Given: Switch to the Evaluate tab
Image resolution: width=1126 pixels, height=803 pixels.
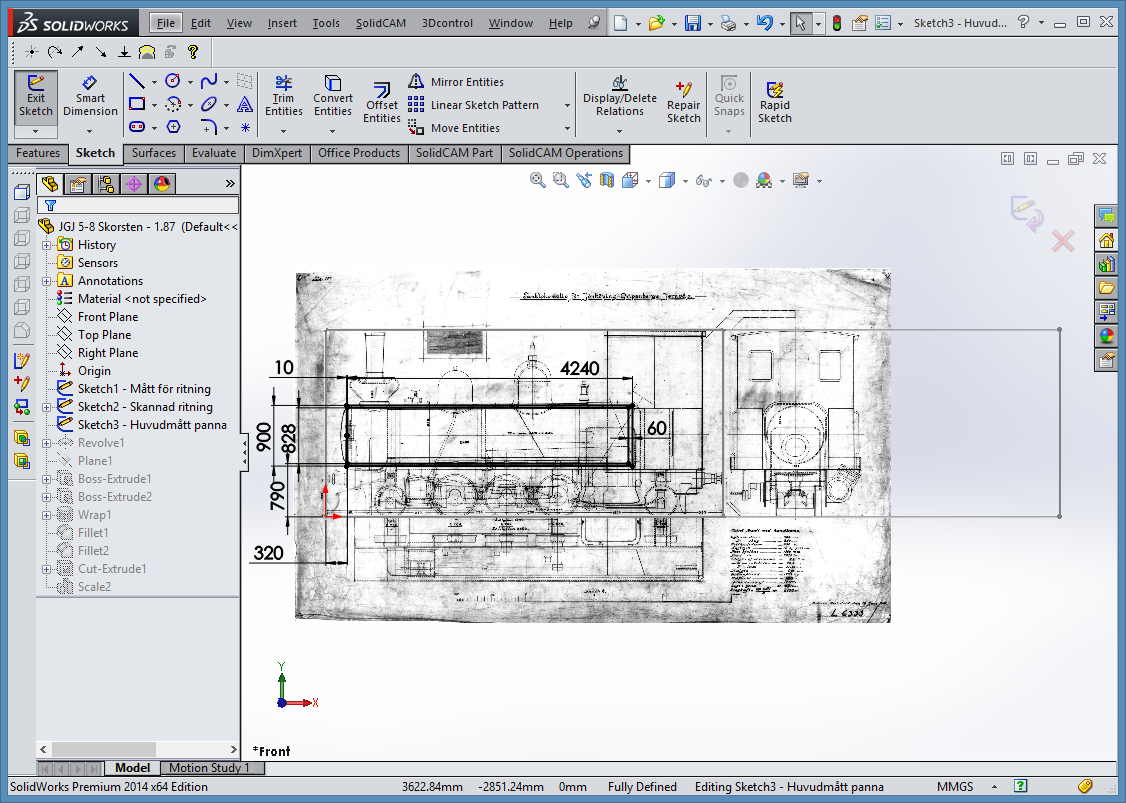Looking at the screenshot, I should [x=213, y=153].
